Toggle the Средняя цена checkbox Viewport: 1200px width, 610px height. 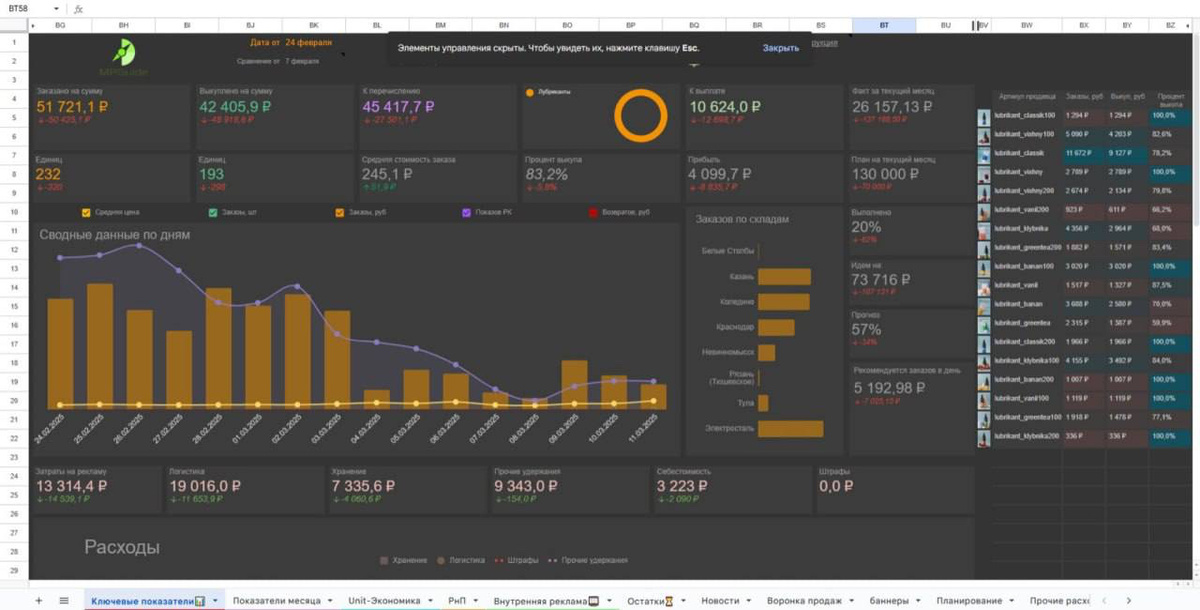coord(86,212)
